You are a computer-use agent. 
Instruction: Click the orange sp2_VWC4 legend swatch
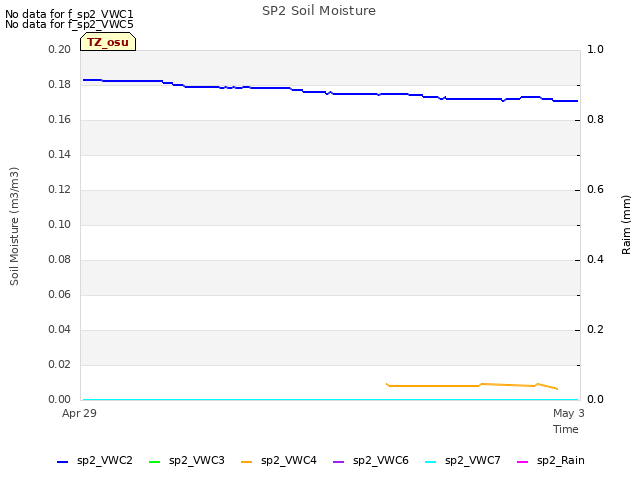pos(246,462)
